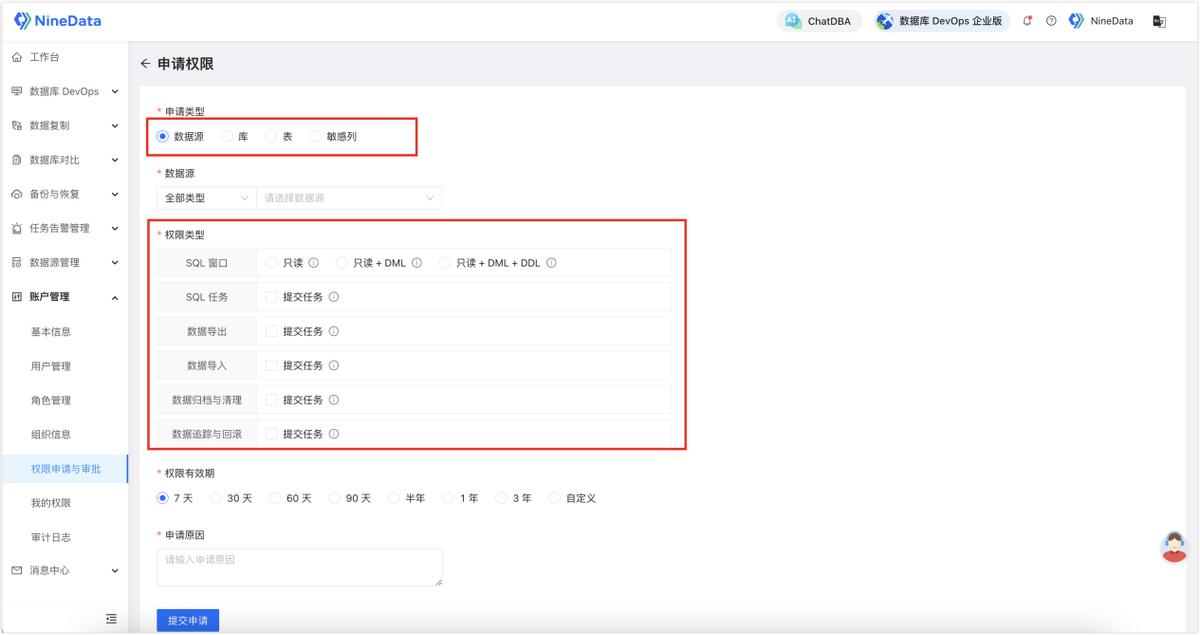Expand 数据库 DevOps sidebar menu
1200x635 pixels.
pos(115,92)
